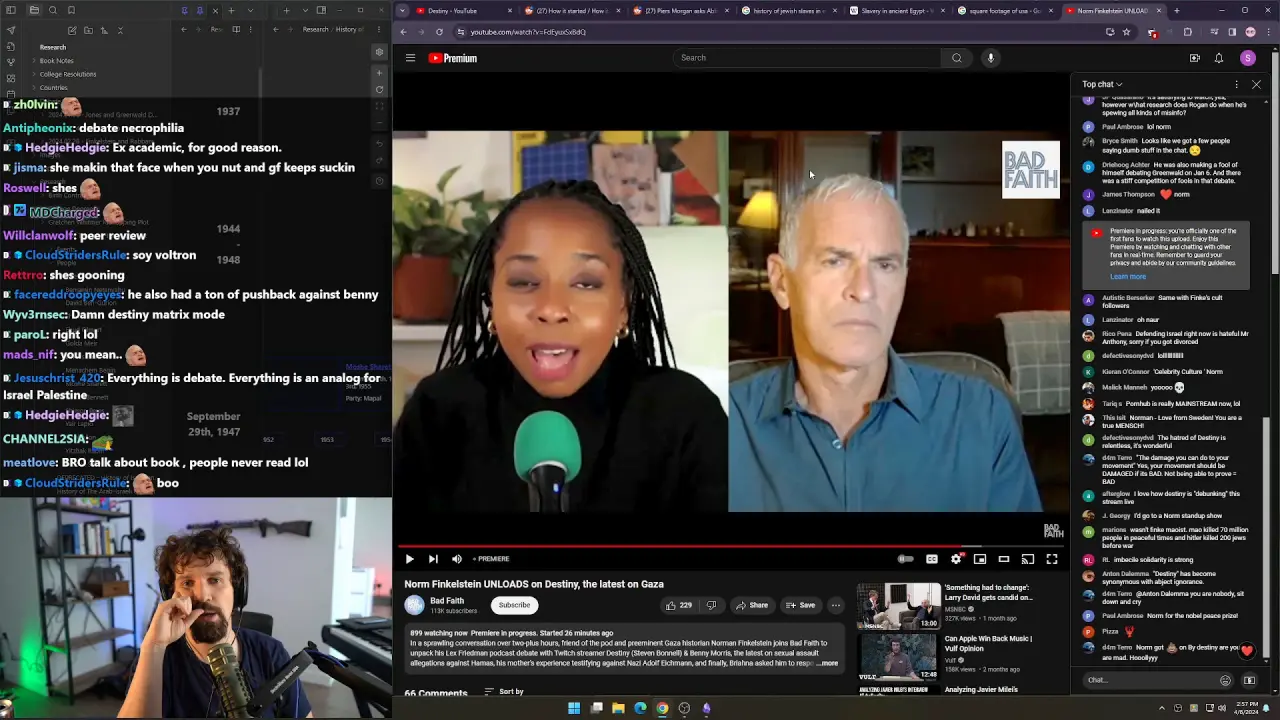Open a new Chrome tab

point(1177,11)
